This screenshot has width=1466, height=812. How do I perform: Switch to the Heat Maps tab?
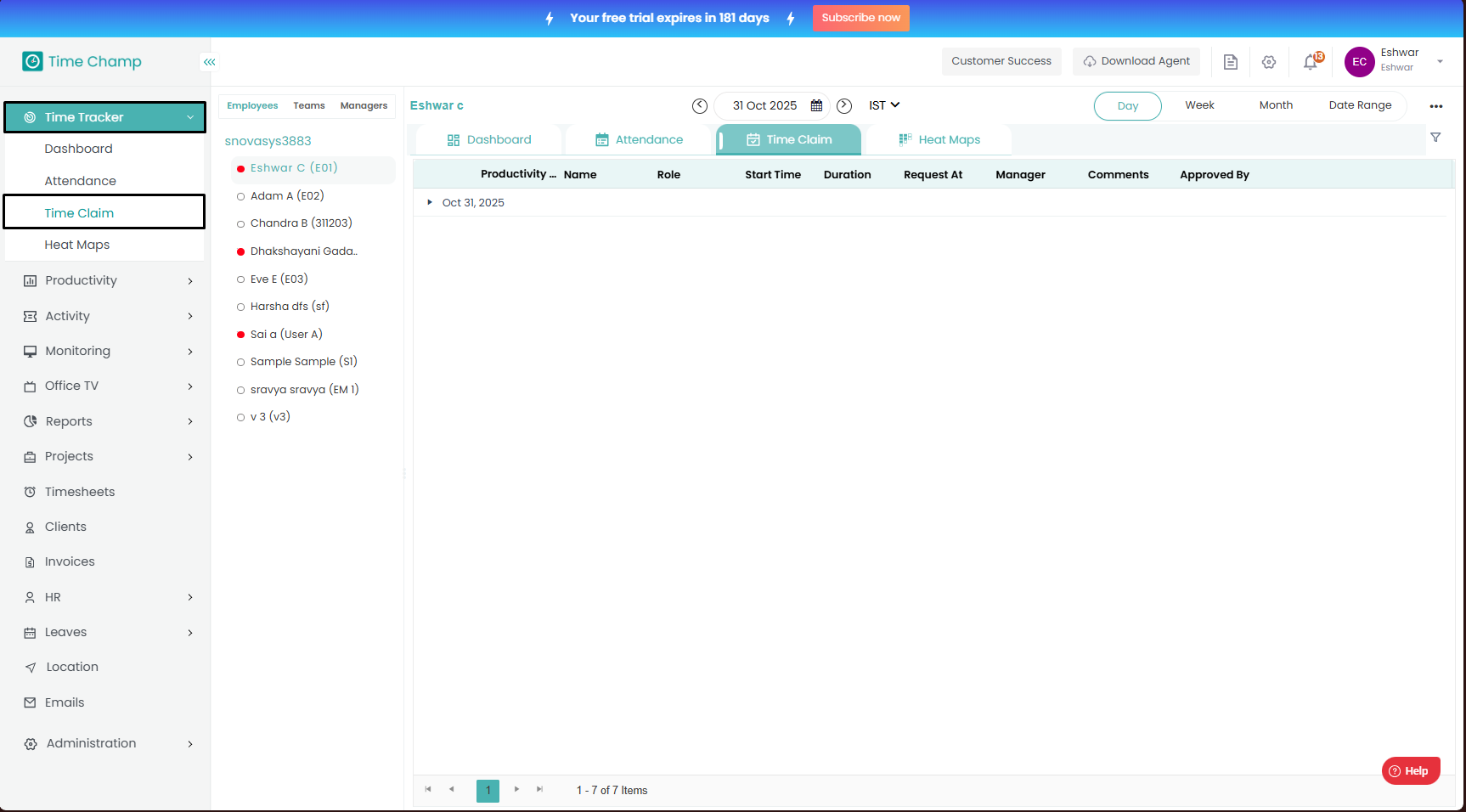click(939, 140)
